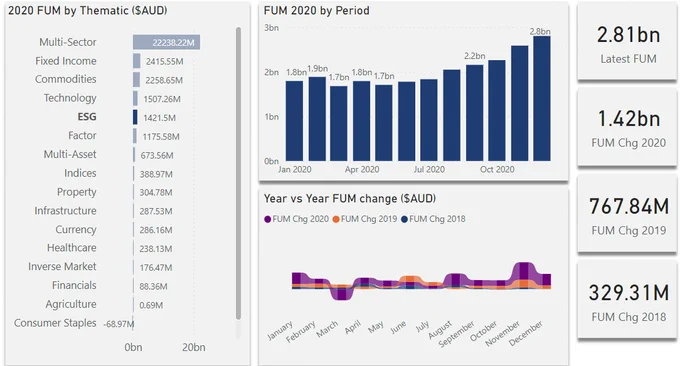Click the Healthcare category label
Viewport: 680px width, 366px height.
coord(72,248)
